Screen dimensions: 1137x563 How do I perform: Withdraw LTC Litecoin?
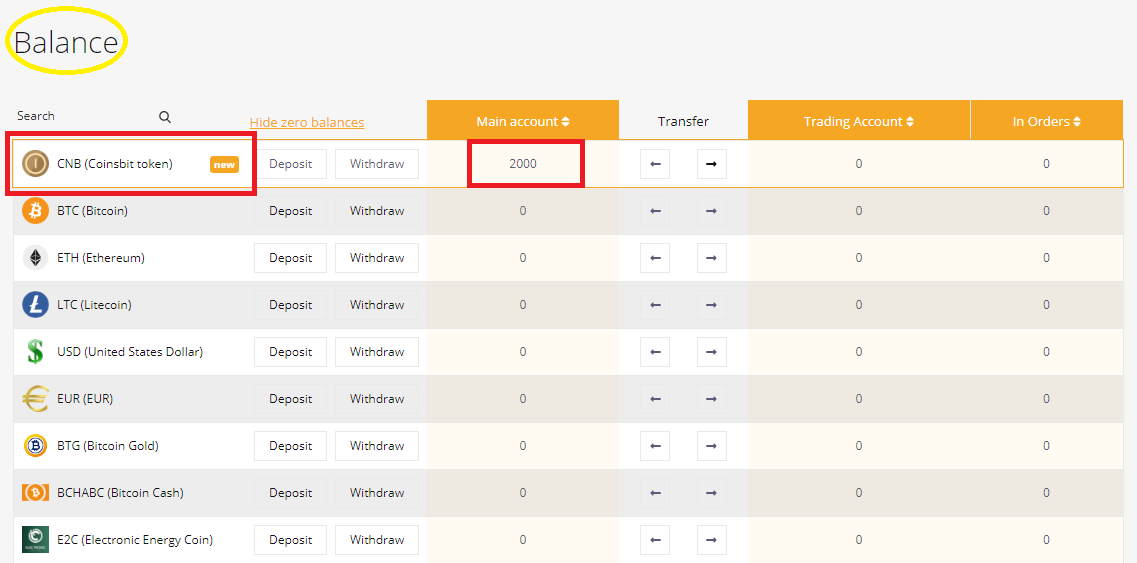(377, 305)
